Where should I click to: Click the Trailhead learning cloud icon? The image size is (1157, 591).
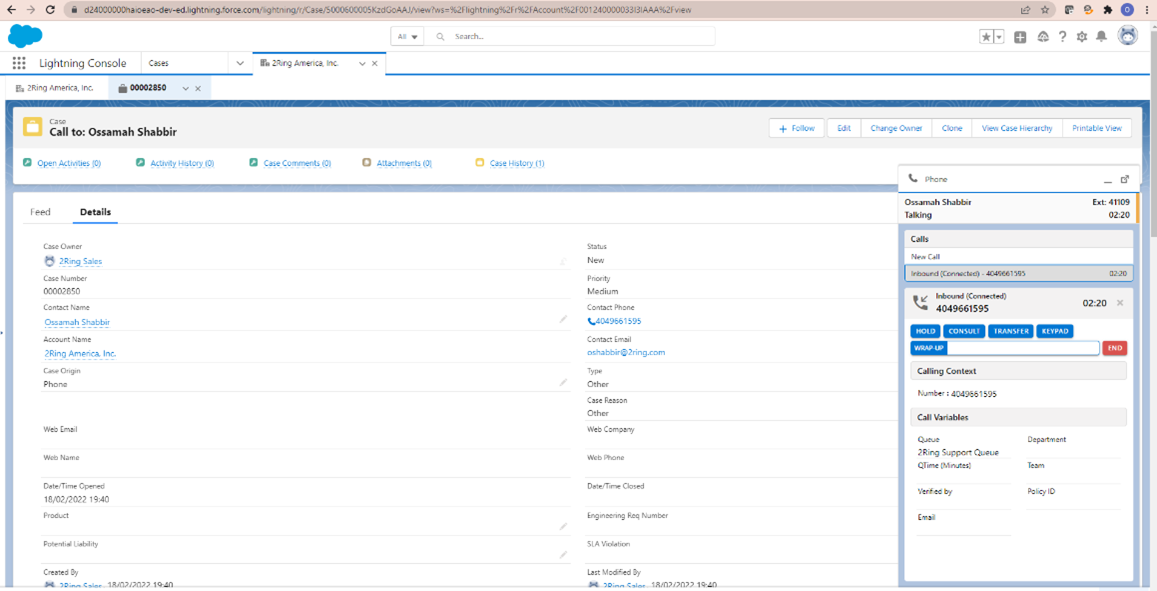[1041, 36]
